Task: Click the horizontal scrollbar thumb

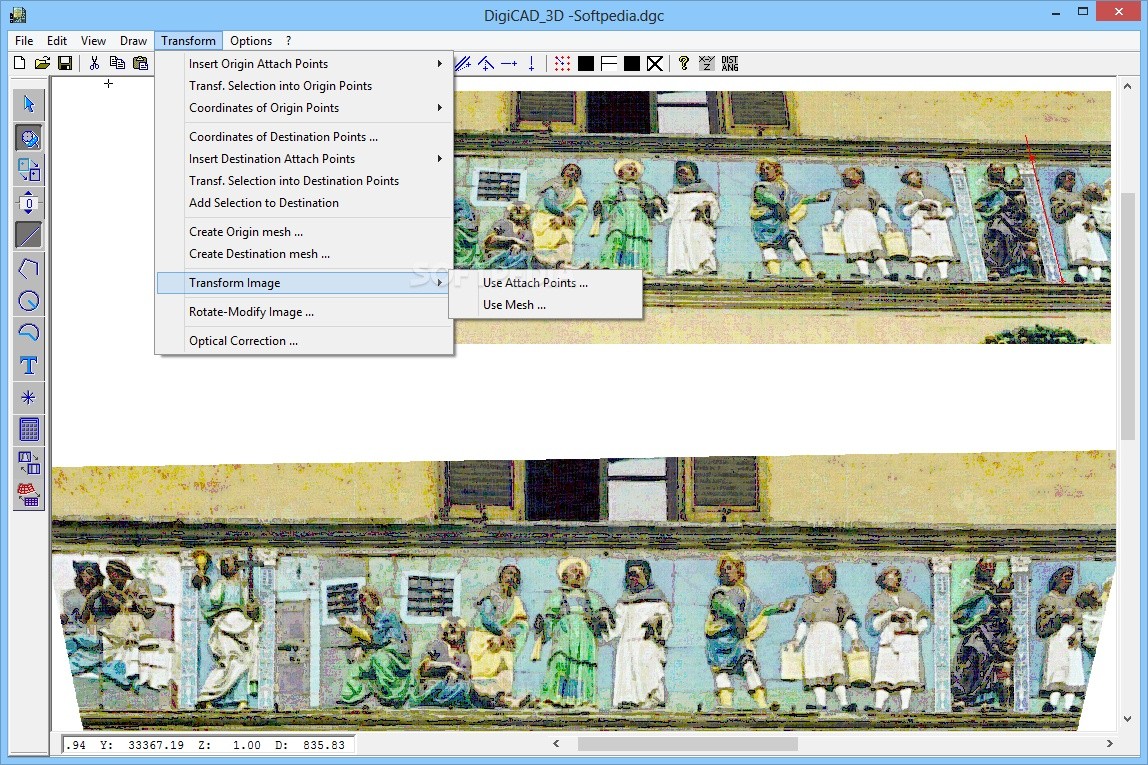Action: [687, 744]
